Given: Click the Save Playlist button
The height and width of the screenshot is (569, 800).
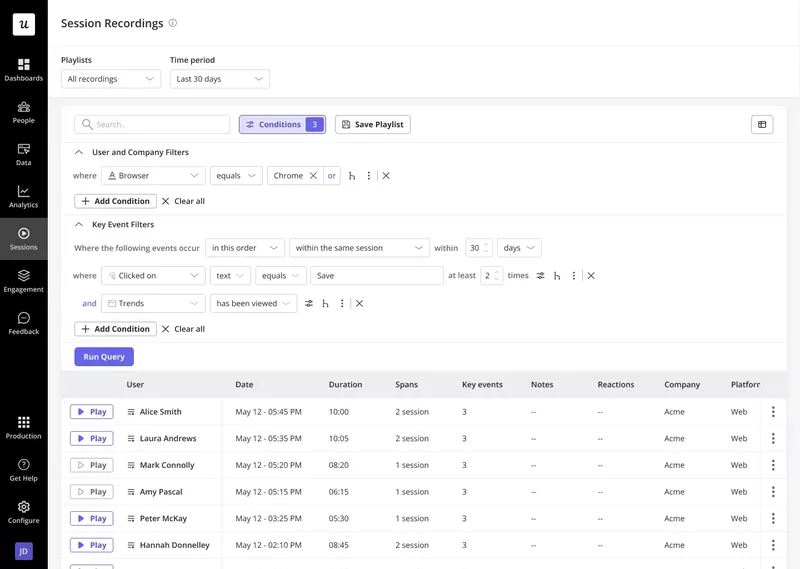Looking at the screenshot, I should [x=372, y=125].
